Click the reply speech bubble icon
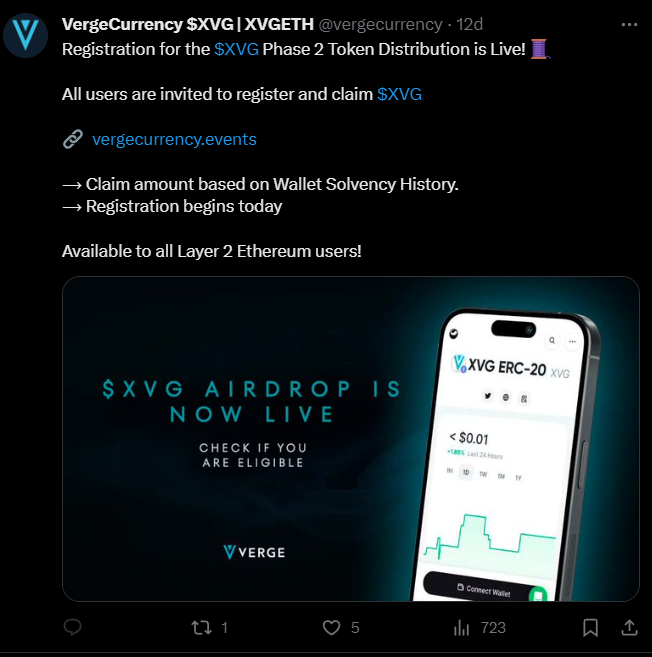652x657 pixels. click(72, 627)
